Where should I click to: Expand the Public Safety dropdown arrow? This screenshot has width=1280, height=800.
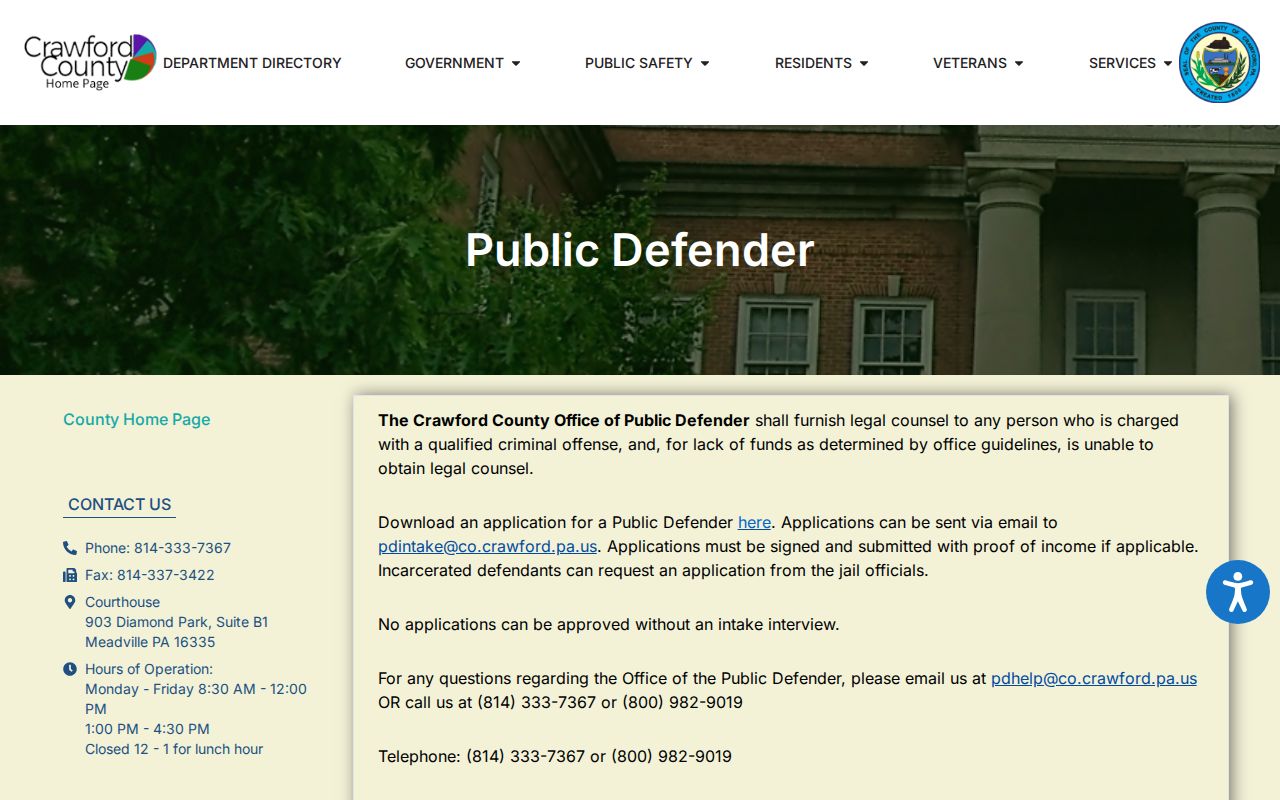pyautogui.click(x=705, y=63)
